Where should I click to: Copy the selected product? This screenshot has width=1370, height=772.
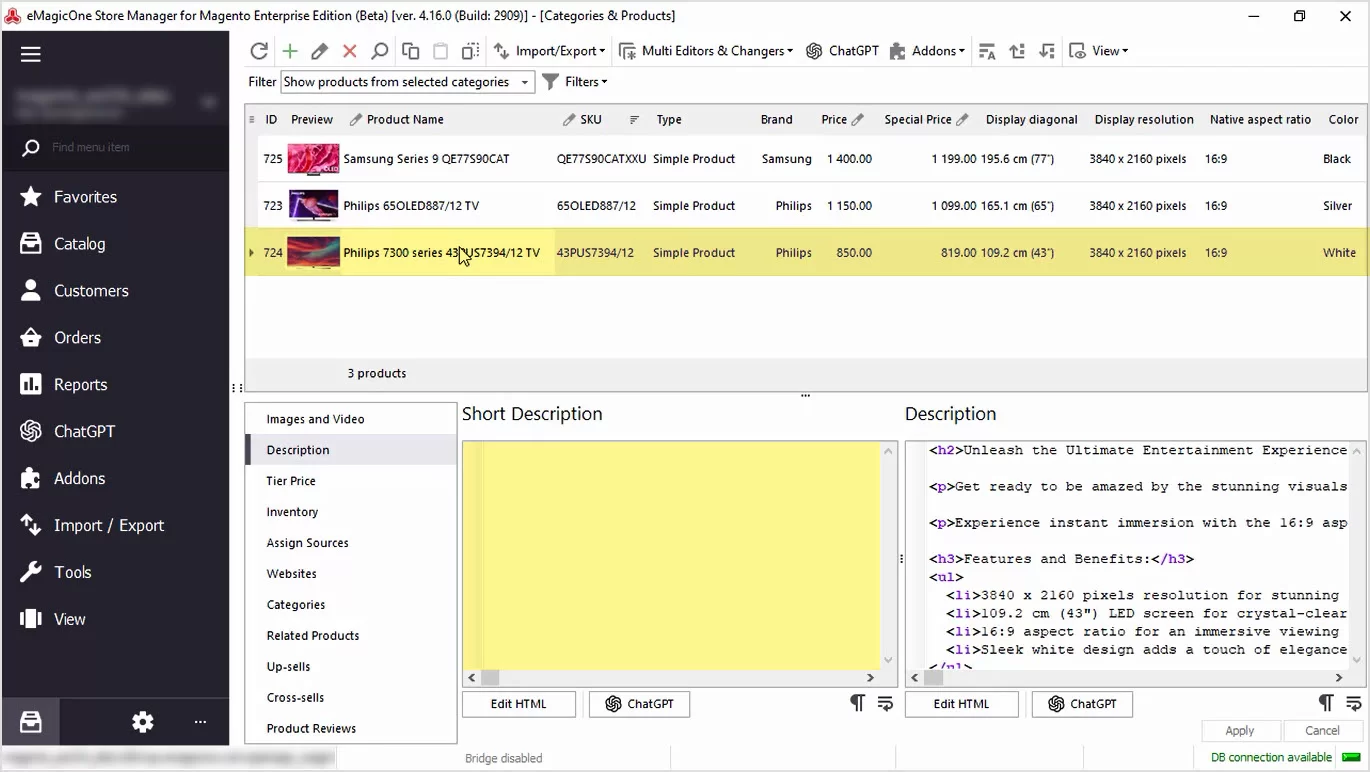(410, 51)
